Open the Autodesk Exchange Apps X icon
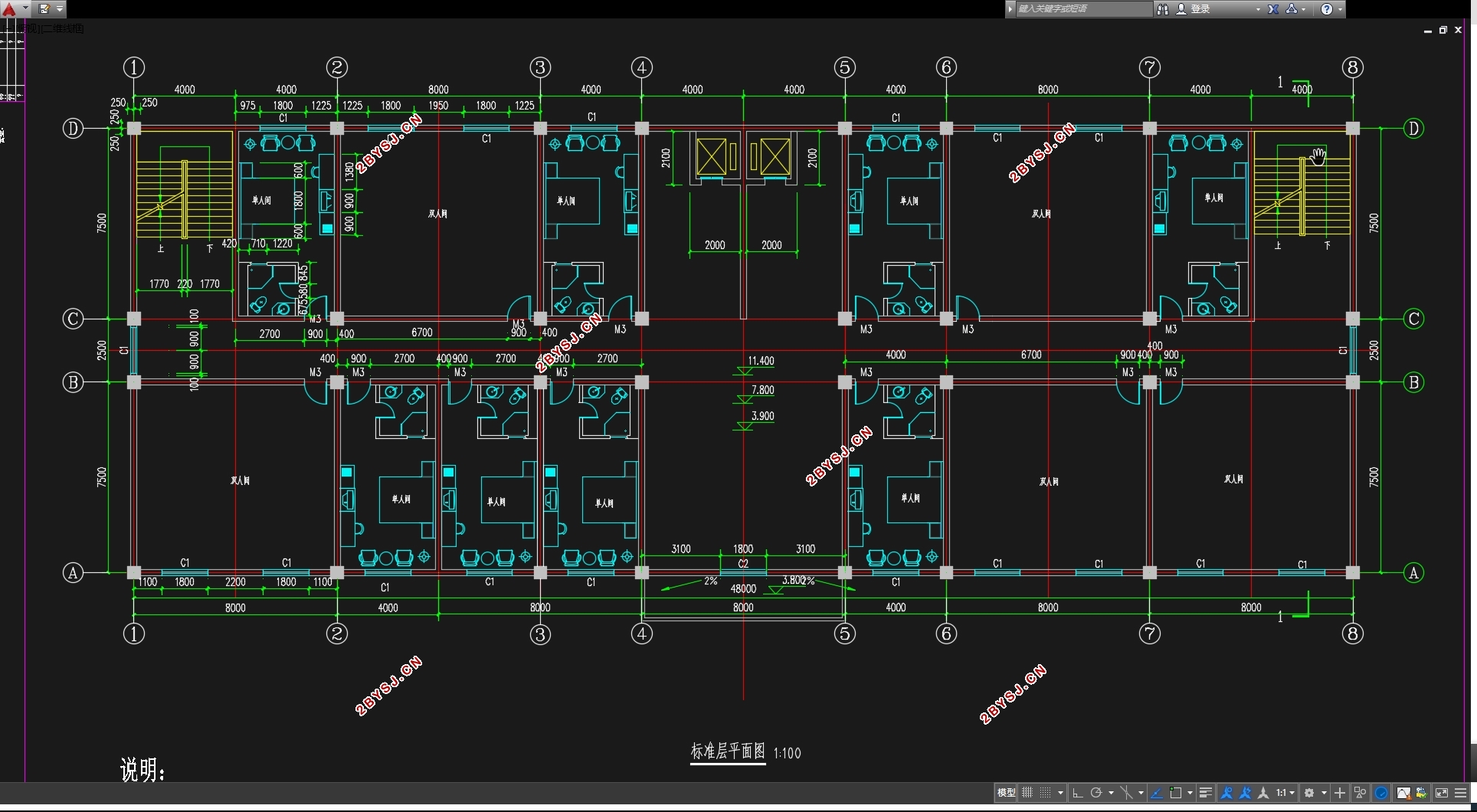 pyautogui.click(x=1273, y=8)
